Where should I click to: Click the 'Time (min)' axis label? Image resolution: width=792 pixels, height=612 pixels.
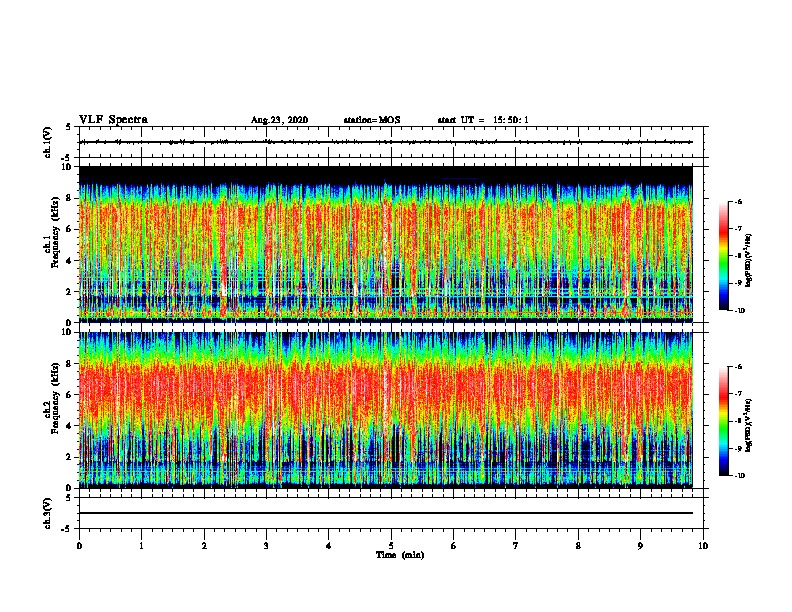400,555
